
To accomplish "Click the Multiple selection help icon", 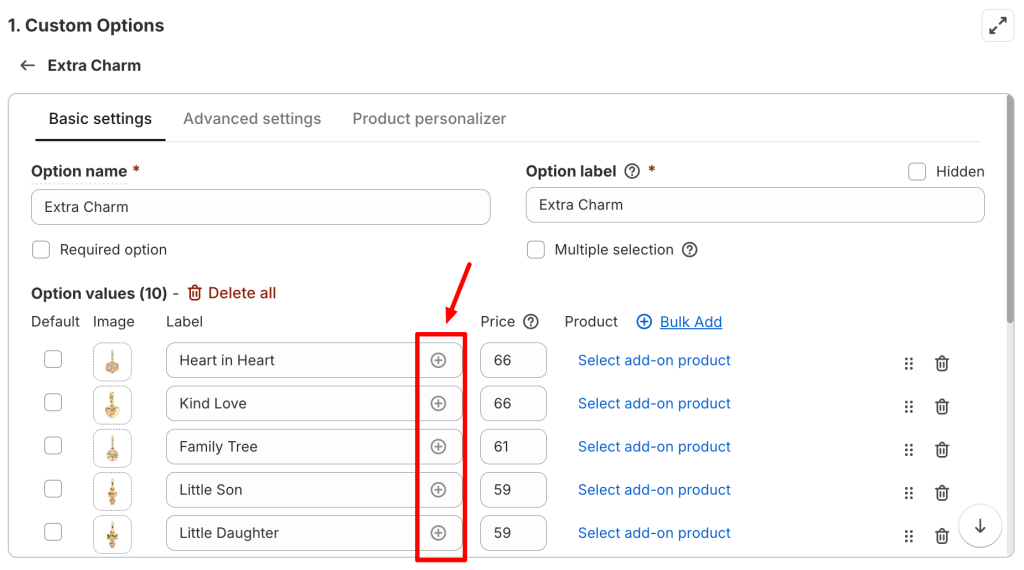I will [690, 250].
